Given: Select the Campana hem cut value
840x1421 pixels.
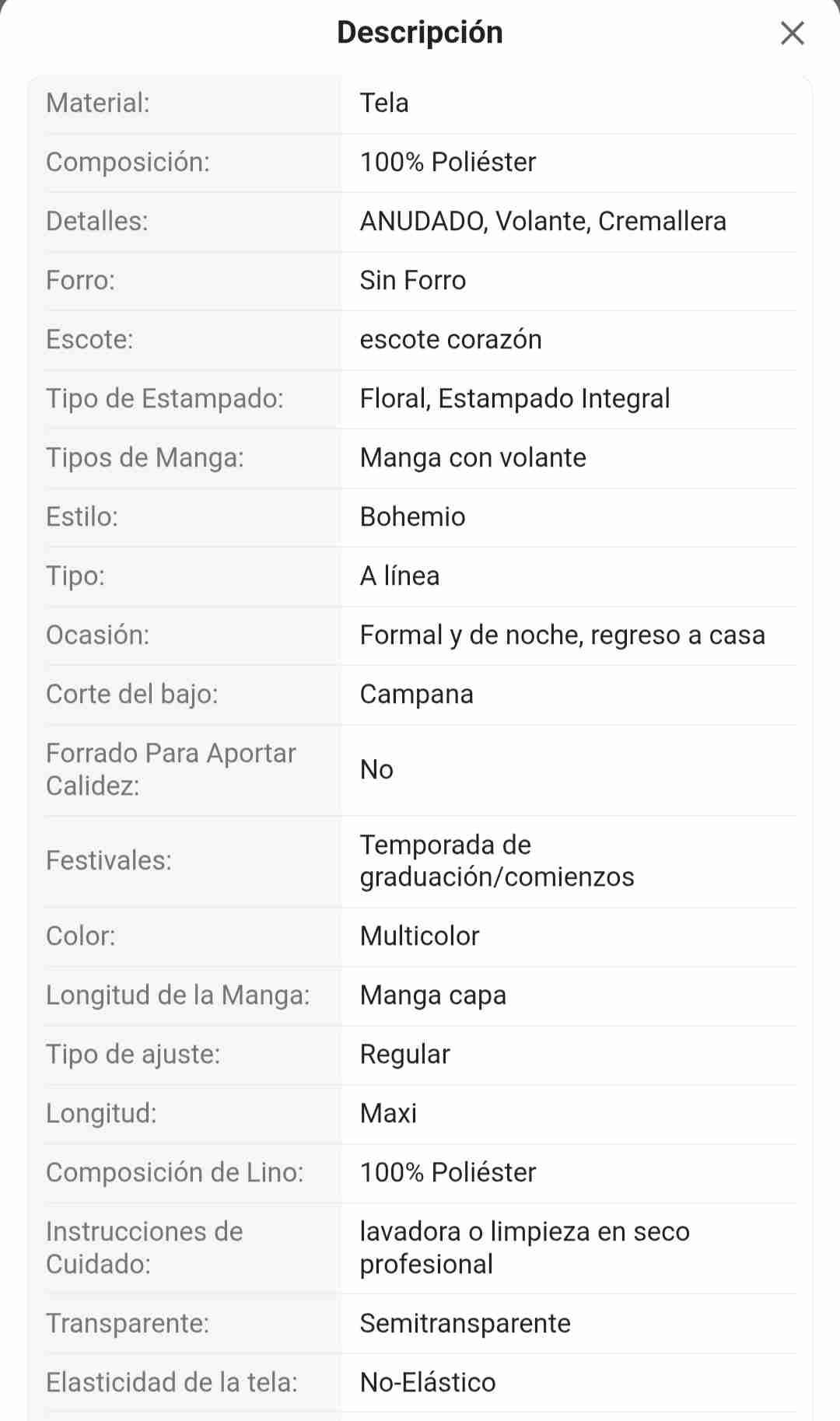Looking at the screenshot, I should 417,694.
